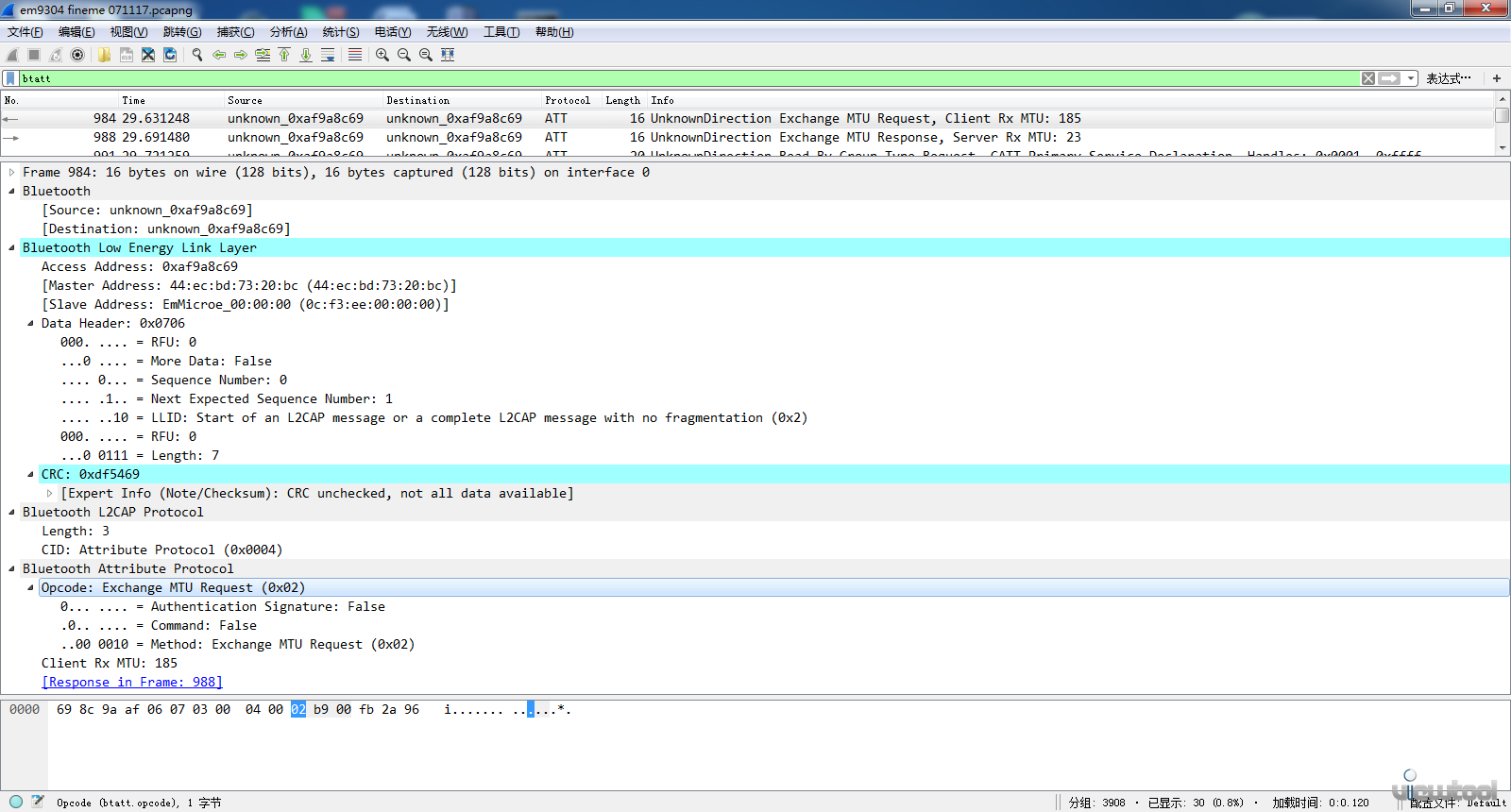Click into the btatt display filter field

coord(661,78)
